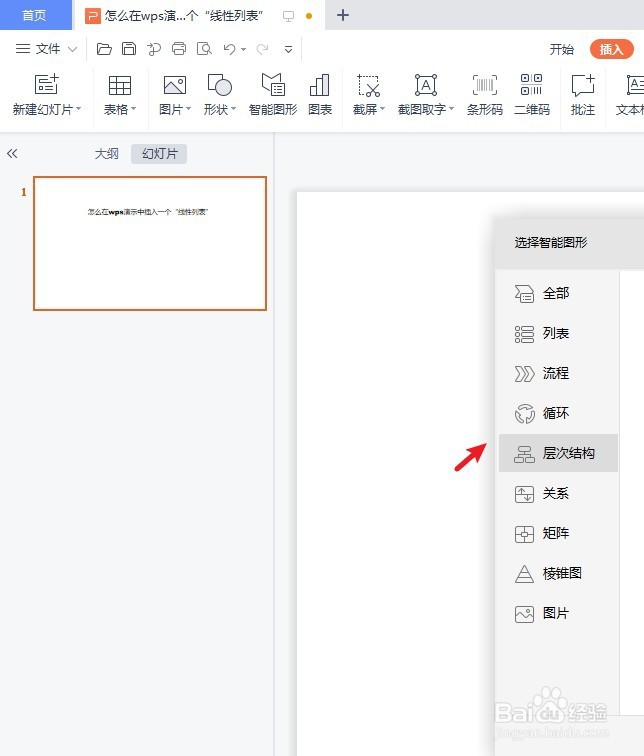Expand the 形状 dropdown arrow
This screenshot has height=756, width=644.
(233, 109)
